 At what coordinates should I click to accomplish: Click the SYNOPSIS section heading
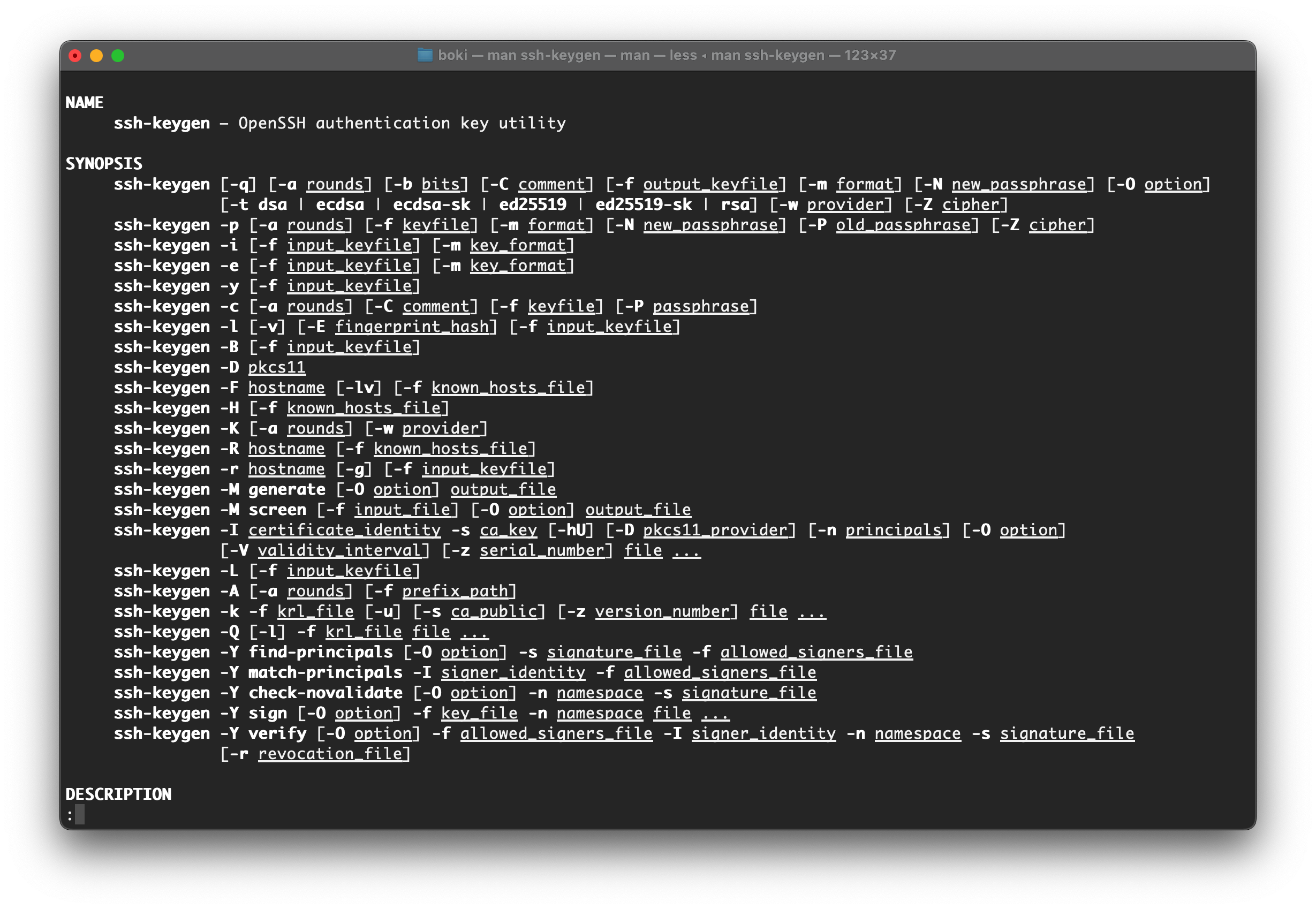pyautogui.click(x=104, y=164)
